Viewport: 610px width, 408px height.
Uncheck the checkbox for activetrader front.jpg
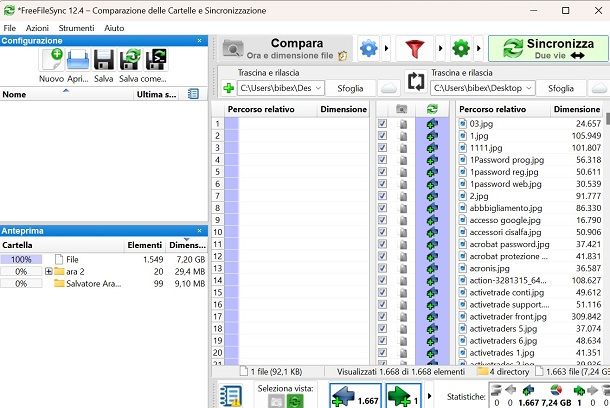(x=382, y=316)
